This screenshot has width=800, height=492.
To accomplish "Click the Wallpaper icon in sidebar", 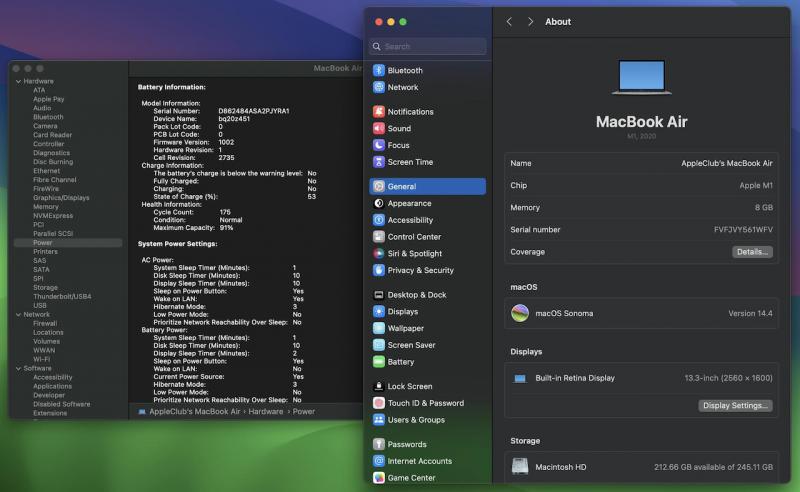I will pyautogui.click(x=379, y=328).
